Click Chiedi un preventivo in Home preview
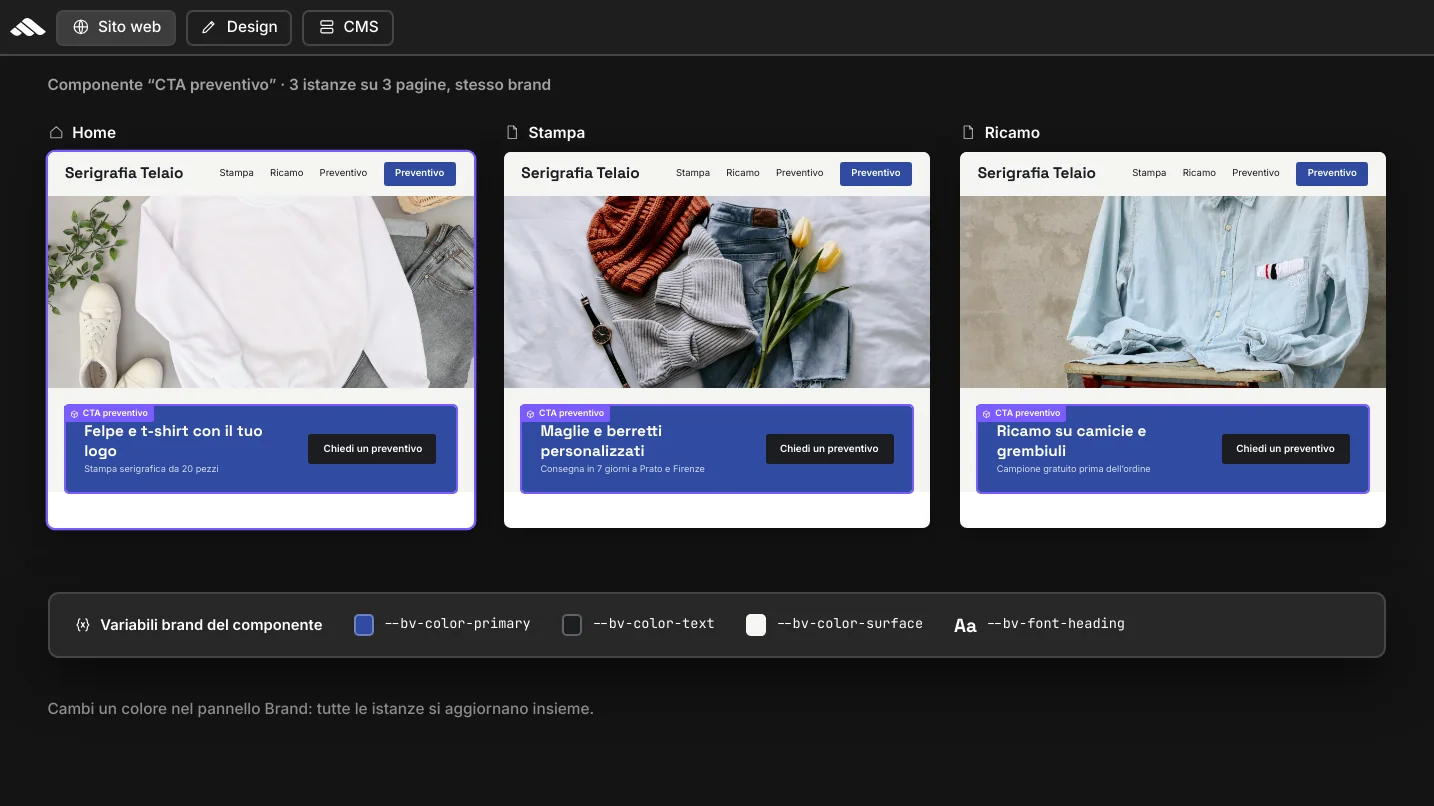Screen dimensions: 1434x806 tap(372, 449)
